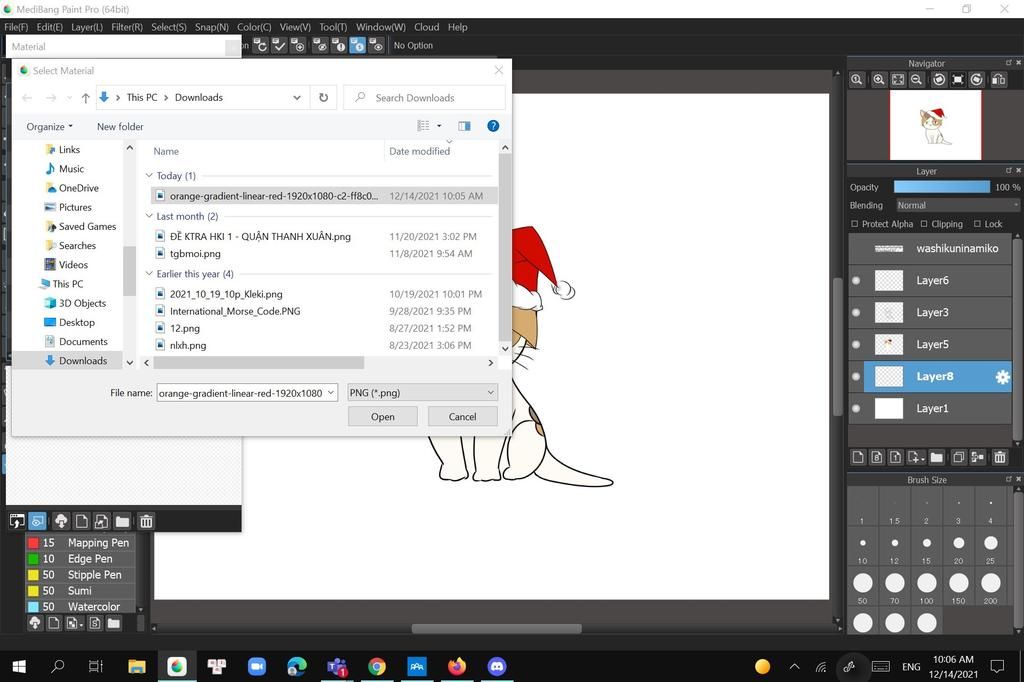1024x682 pixels.
Task: Click the paste-material-to-canvas icon
Action: (x=17, y=521)
